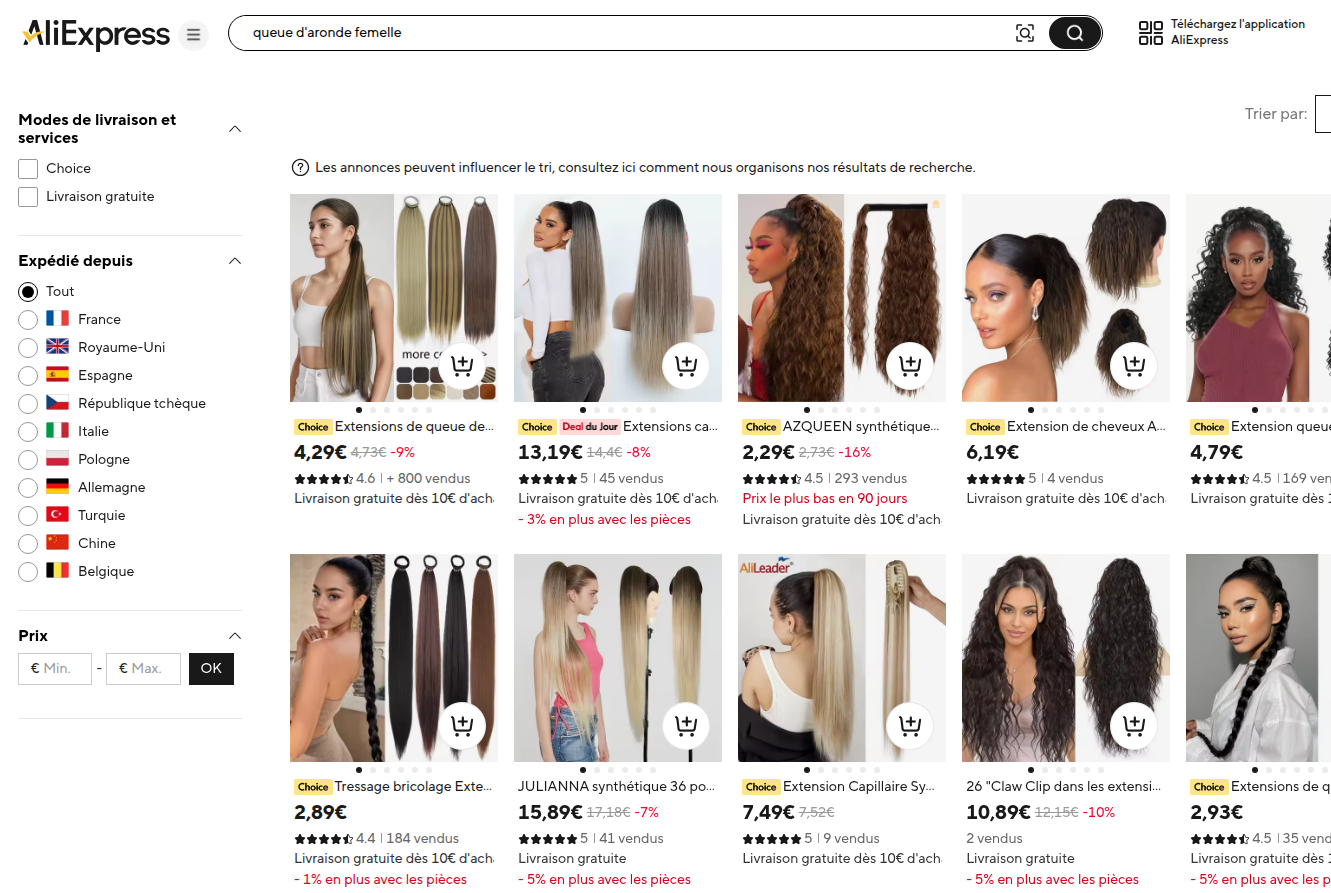Enable the Choice checkbox filter
Screen dimensions: 1331x893
click(x=28, y=168)
